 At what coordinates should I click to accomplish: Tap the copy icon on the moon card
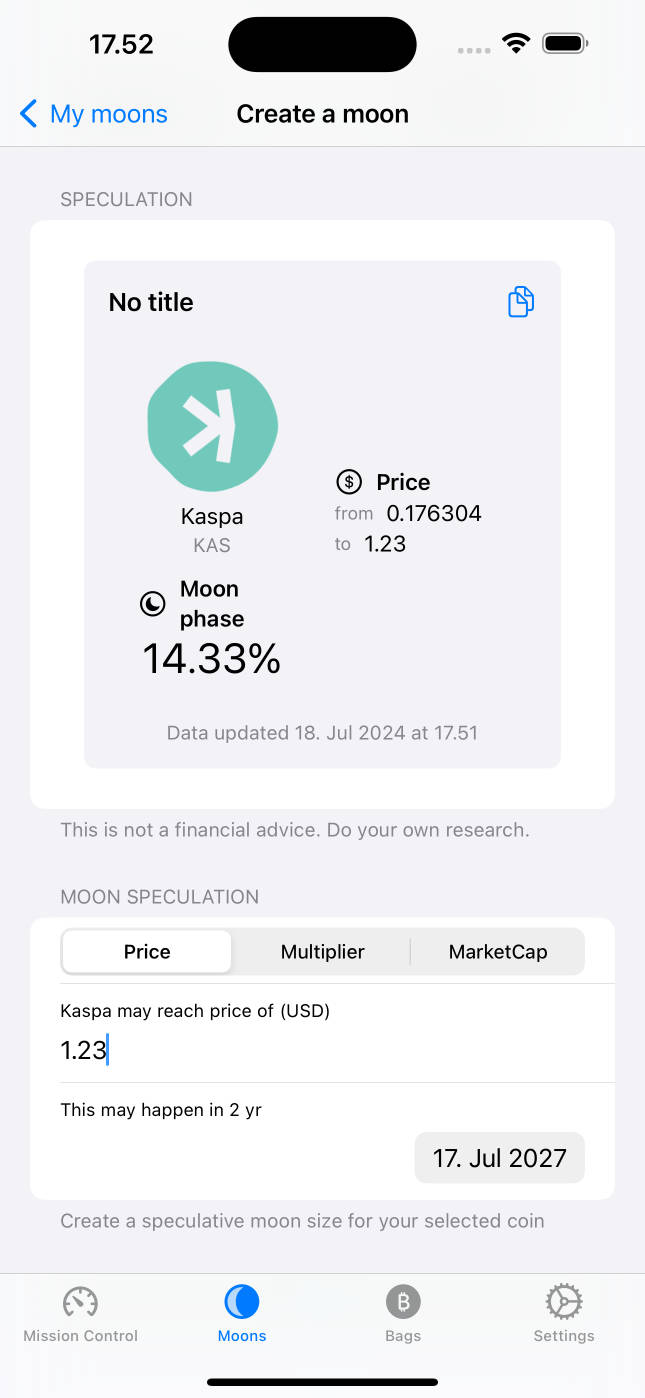pos(521,302)
